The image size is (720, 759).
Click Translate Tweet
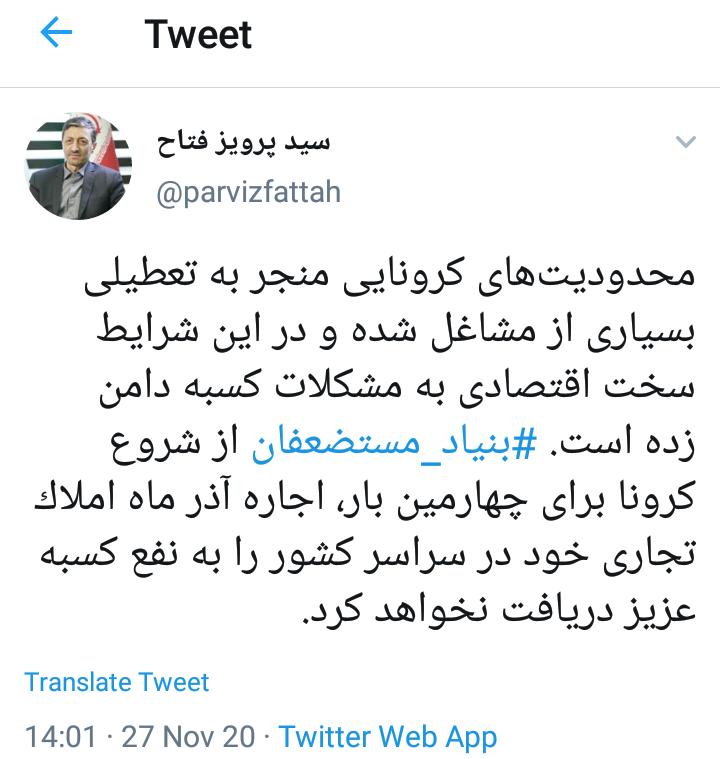pos(117,682)
